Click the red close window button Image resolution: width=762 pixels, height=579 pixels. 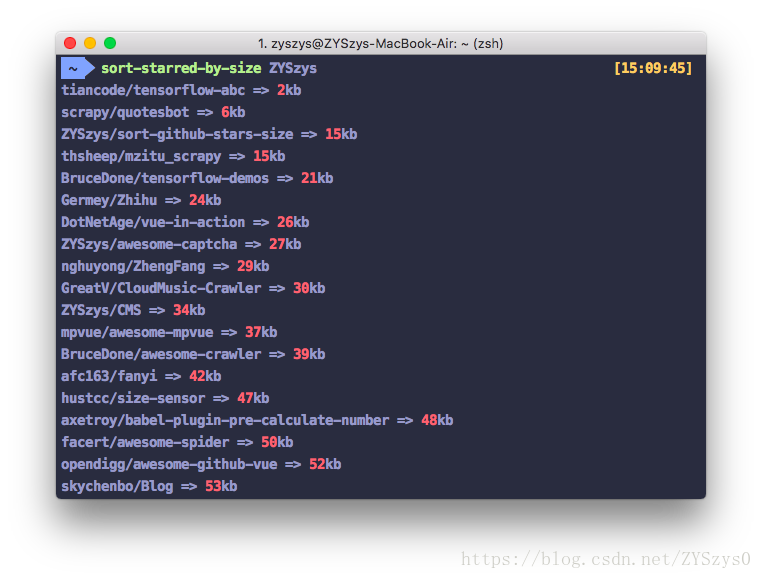pyautogui.click(x=70, y=43)
